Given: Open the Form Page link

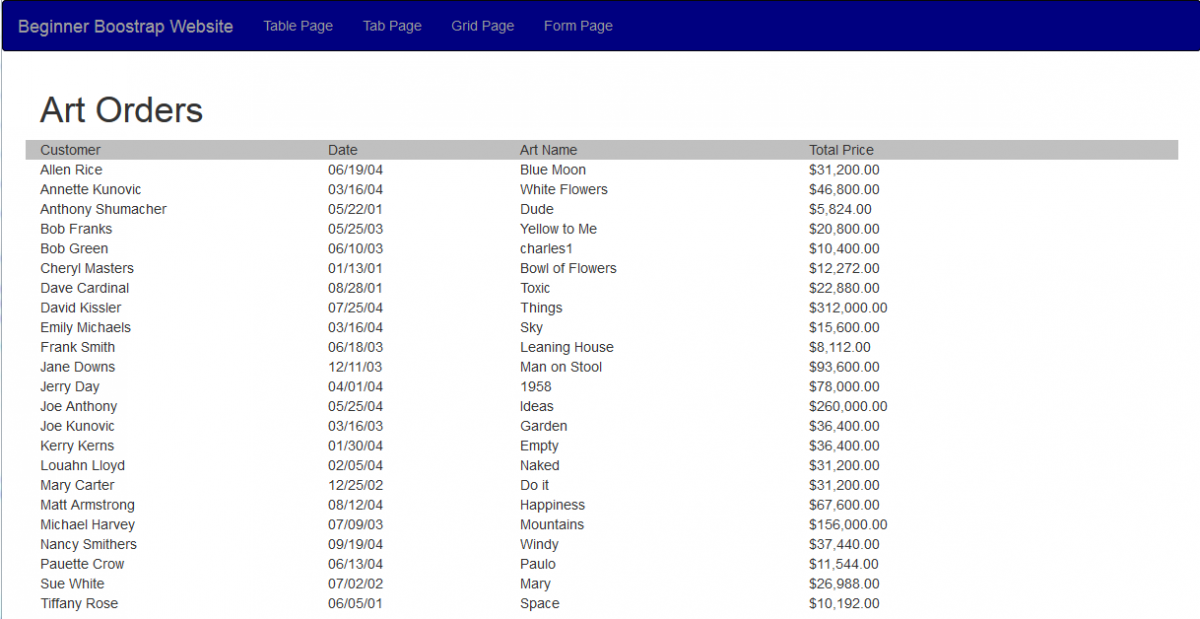Looking at the screenshot, I should point(578,26).
